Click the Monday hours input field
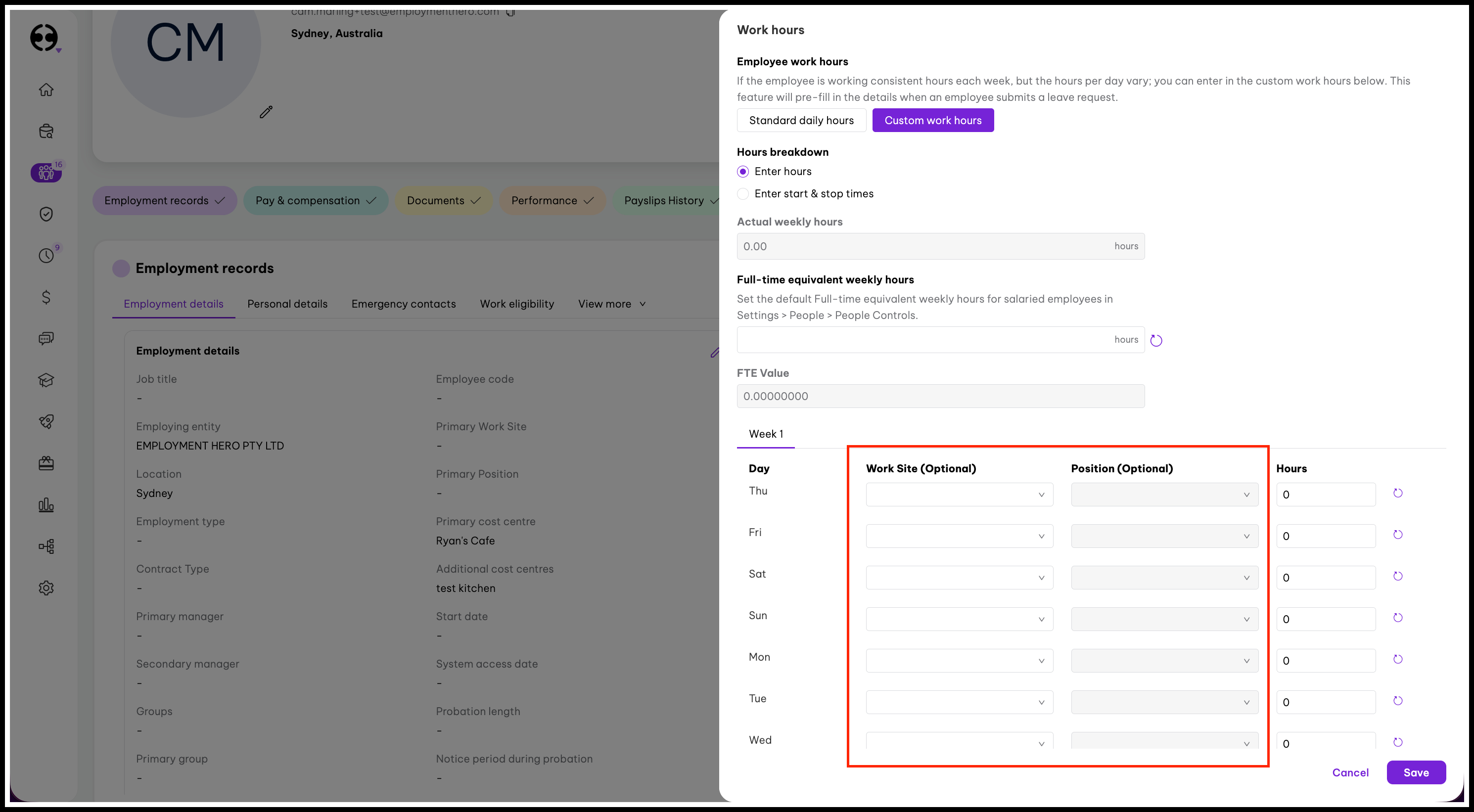 pyautogui.click(x=1325, y=661)
